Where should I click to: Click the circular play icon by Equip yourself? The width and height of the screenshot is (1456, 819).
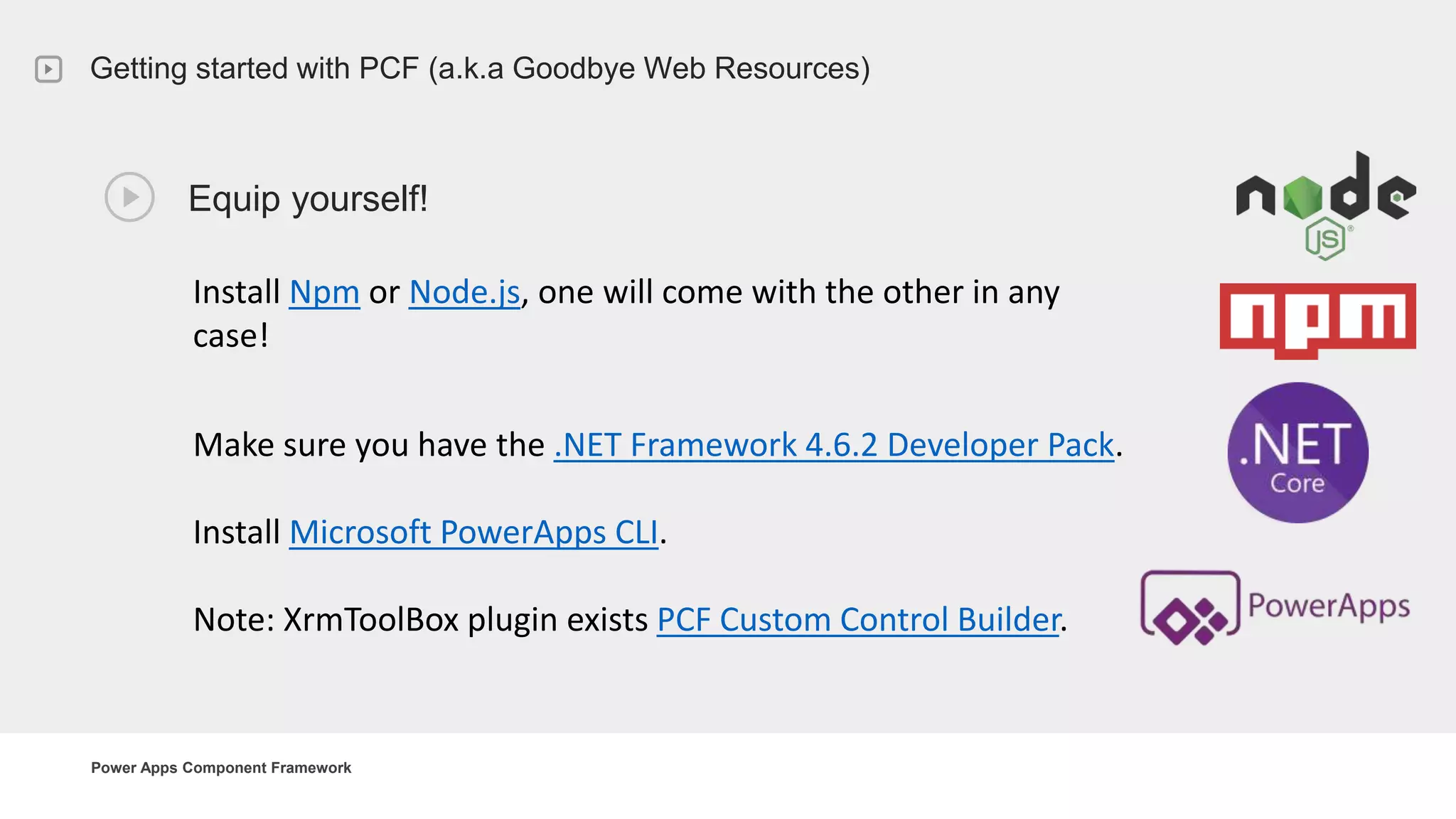[129, 197]
